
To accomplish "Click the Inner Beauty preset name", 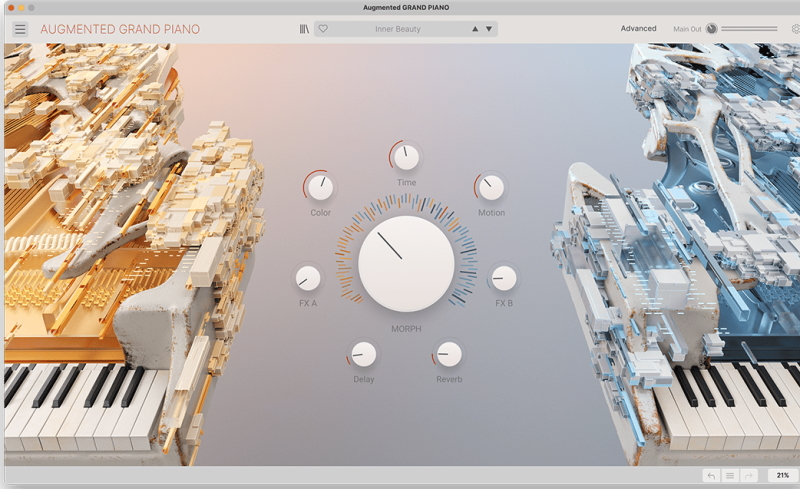I will click(x=398, y=29).
